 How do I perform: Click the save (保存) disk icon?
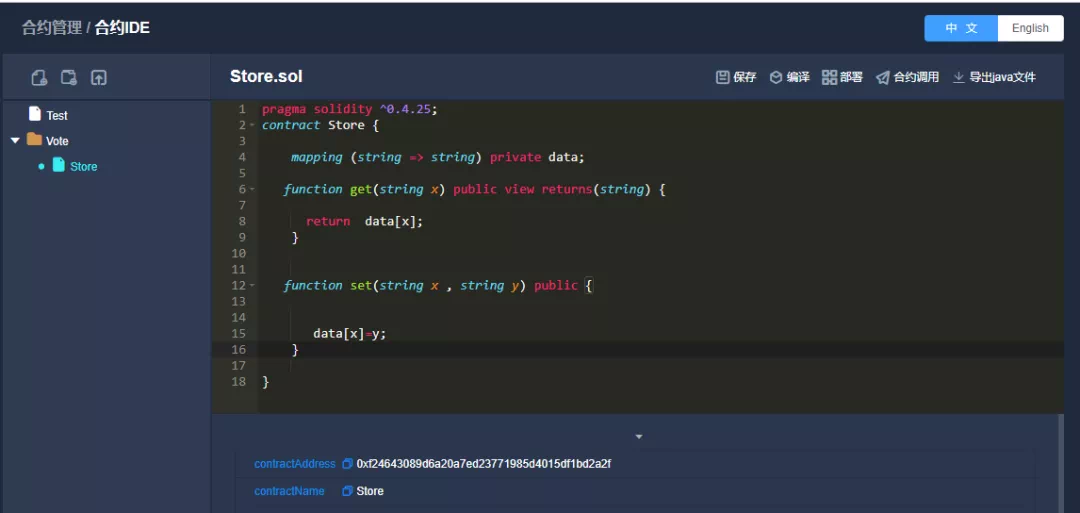[723, 77]
